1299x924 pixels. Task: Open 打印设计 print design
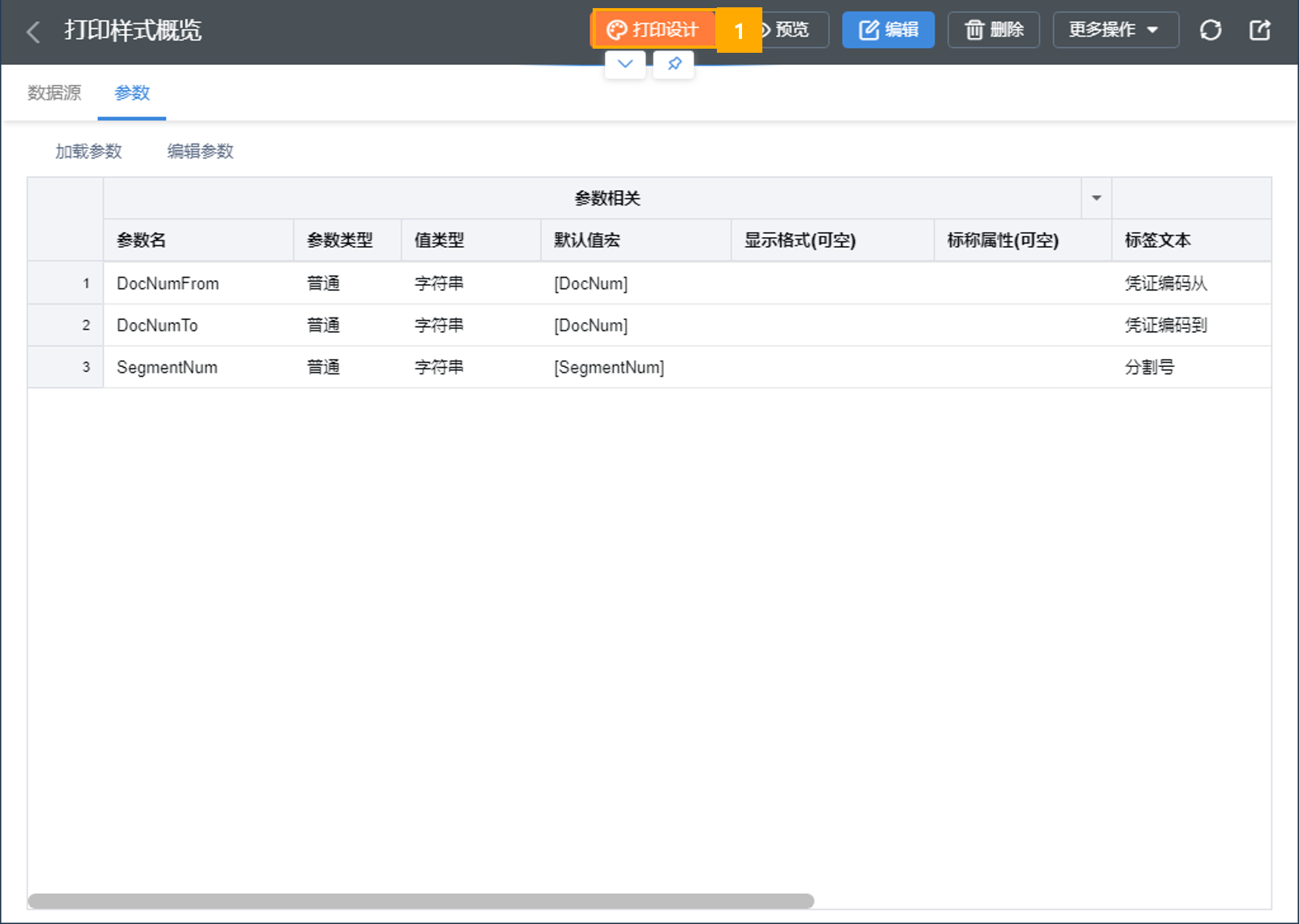[654, 30]
